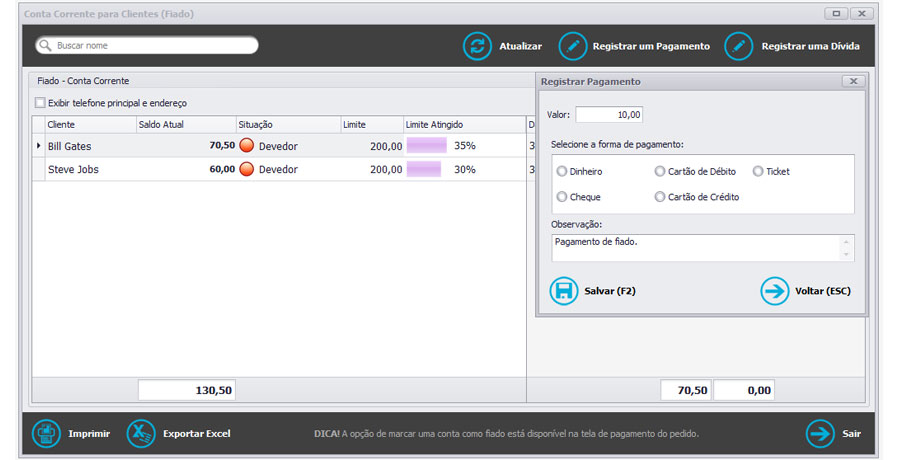Screen dimensions: 900x460
Task: Expand the Bill Gates row indicator arrow
Action: [38, 146]
